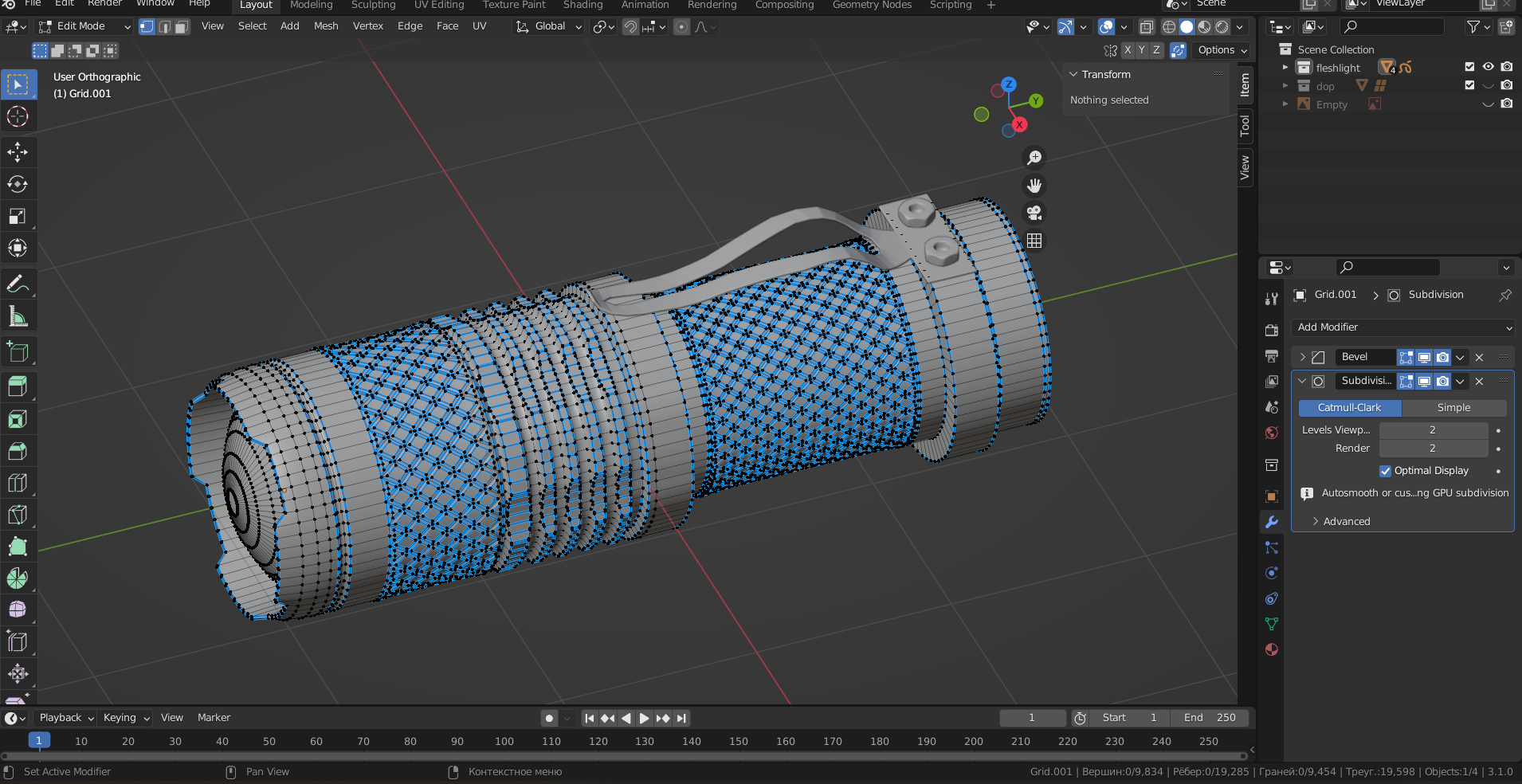Select the Annotate pencil tool
The width and height of the screenshot is (1522, 784).
[18, 284]
